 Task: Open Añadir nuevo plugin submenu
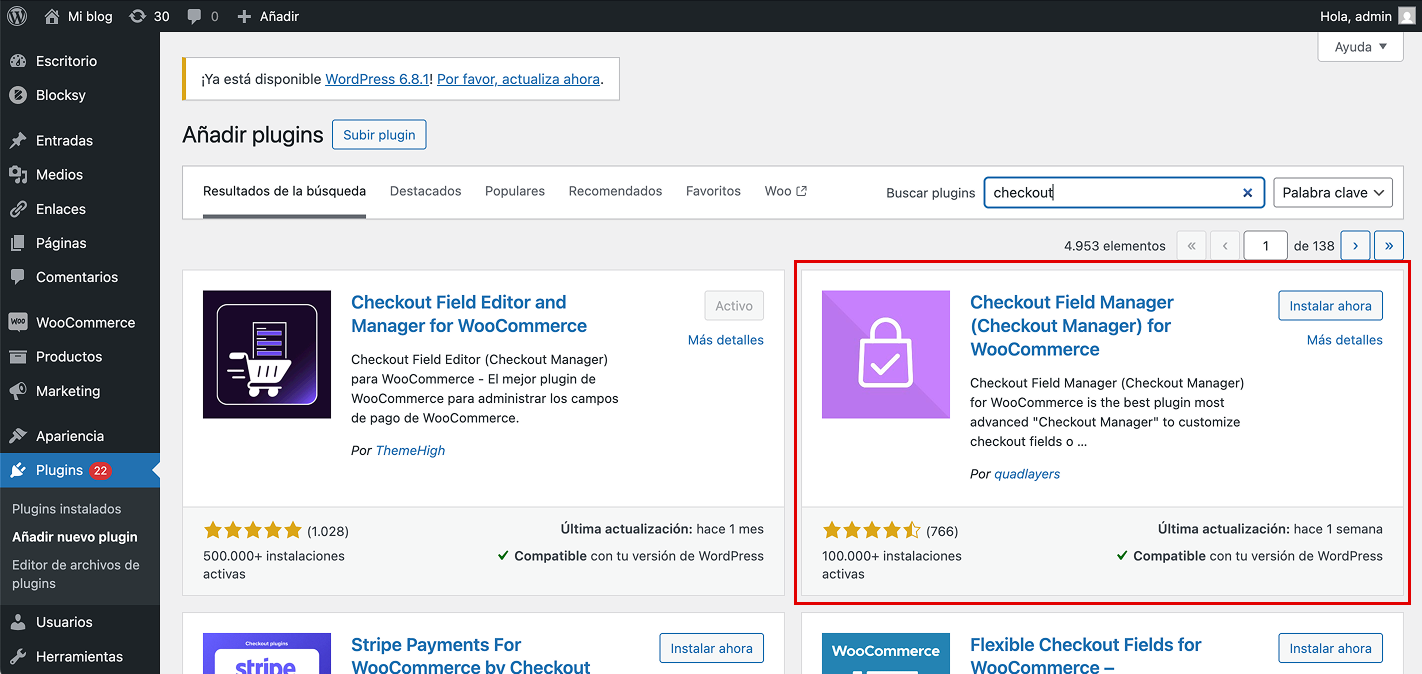pyautogui.click(x=75, y=537)
